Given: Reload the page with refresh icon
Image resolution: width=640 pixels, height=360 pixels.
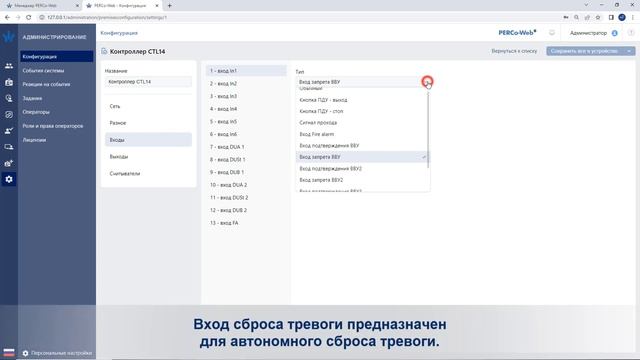Looking at the screenshot, I should (x=29, y=17).
